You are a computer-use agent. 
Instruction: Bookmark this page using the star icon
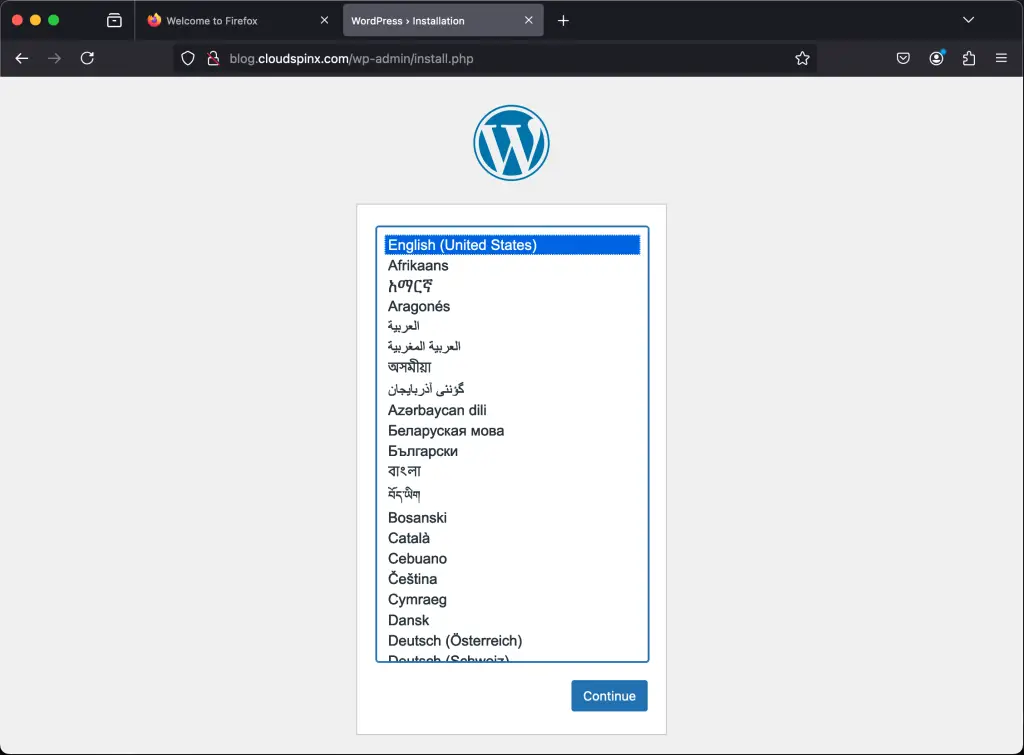[802, 58]
